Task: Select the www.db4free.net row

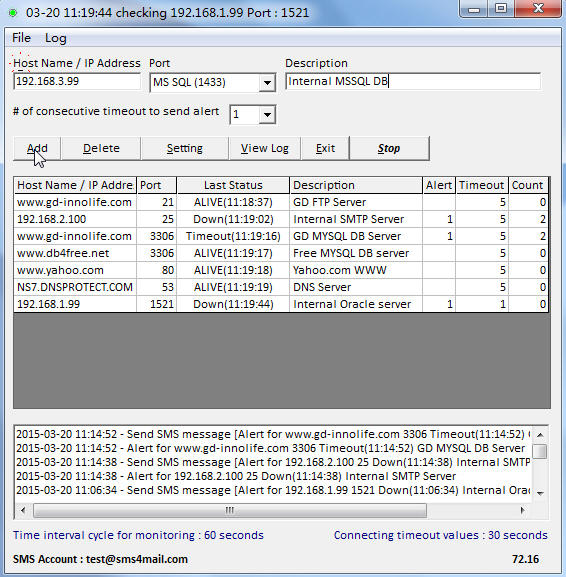Action: pyautogui.click(x=281, y=253)
